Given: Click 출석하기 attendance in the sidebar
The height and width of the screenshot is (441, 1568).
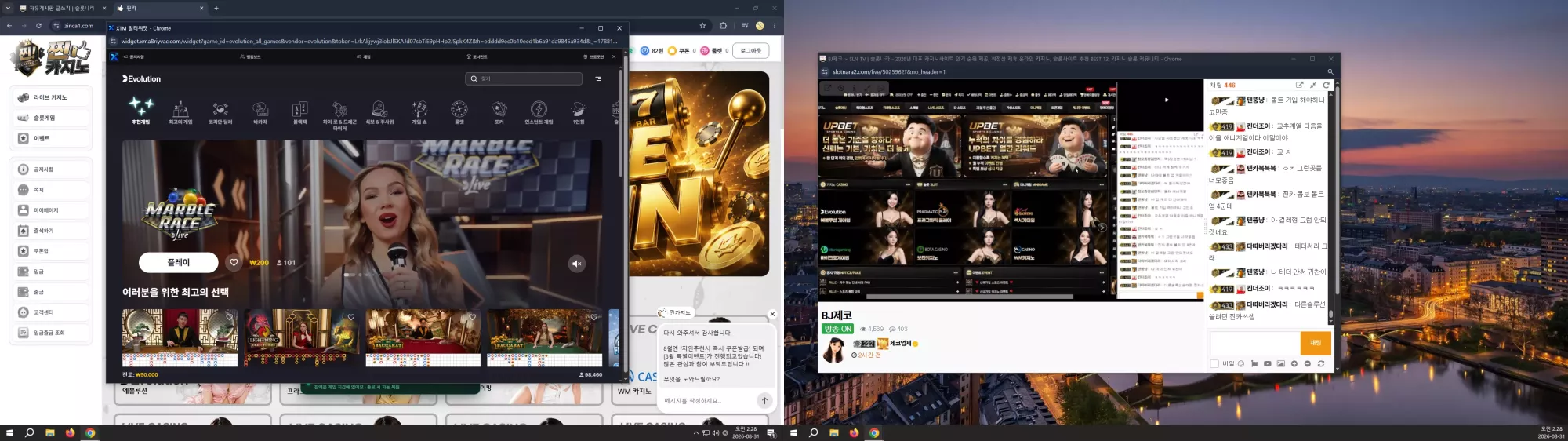Looking at the screenshot, I should [51, 231].
